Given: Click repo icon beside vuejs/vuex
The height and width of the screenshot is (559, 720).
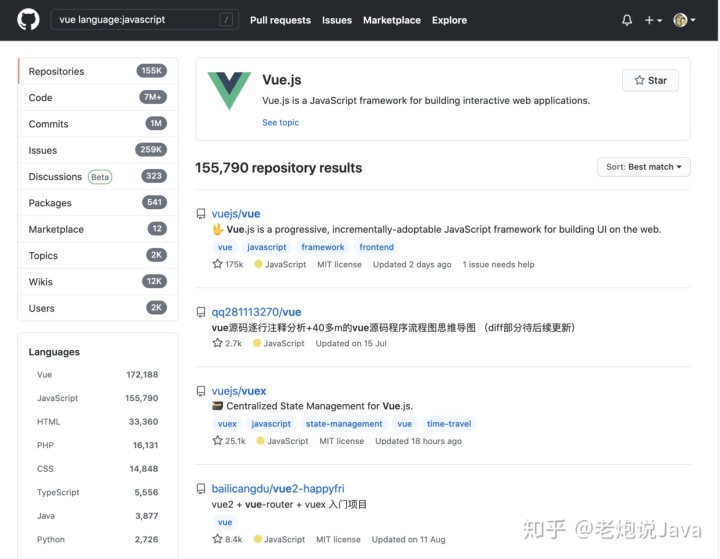Looking at the screenshot, I should 201,391.
